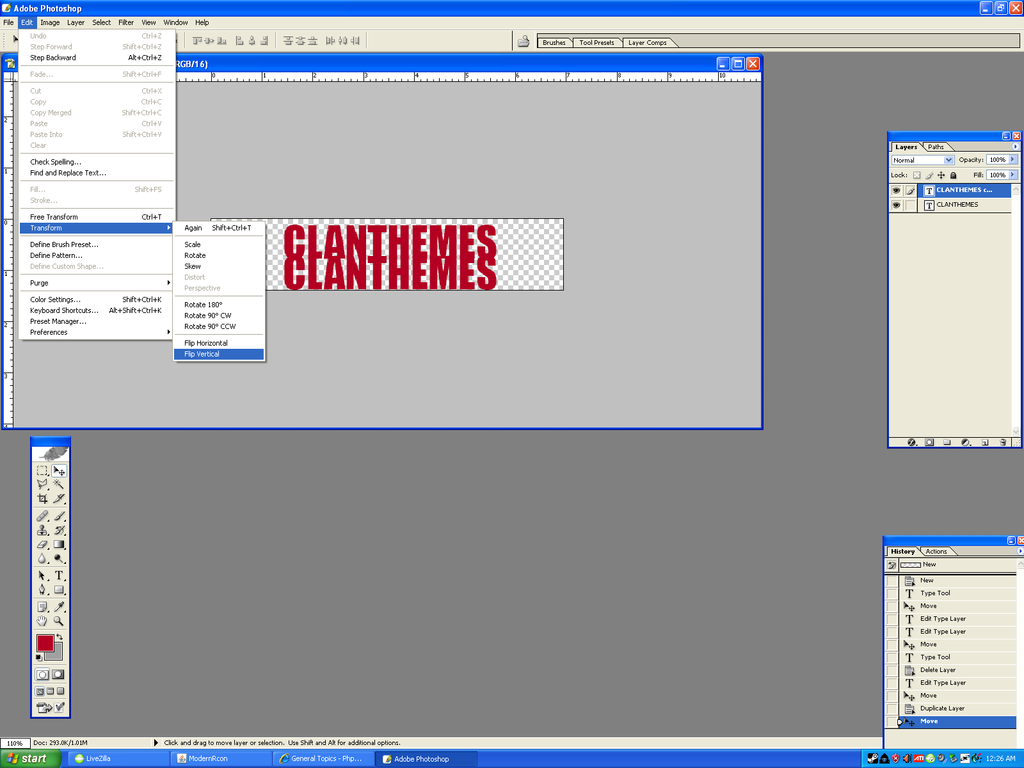Open the History panel flyout menu
The image size is (1024, 768).
1019,551
